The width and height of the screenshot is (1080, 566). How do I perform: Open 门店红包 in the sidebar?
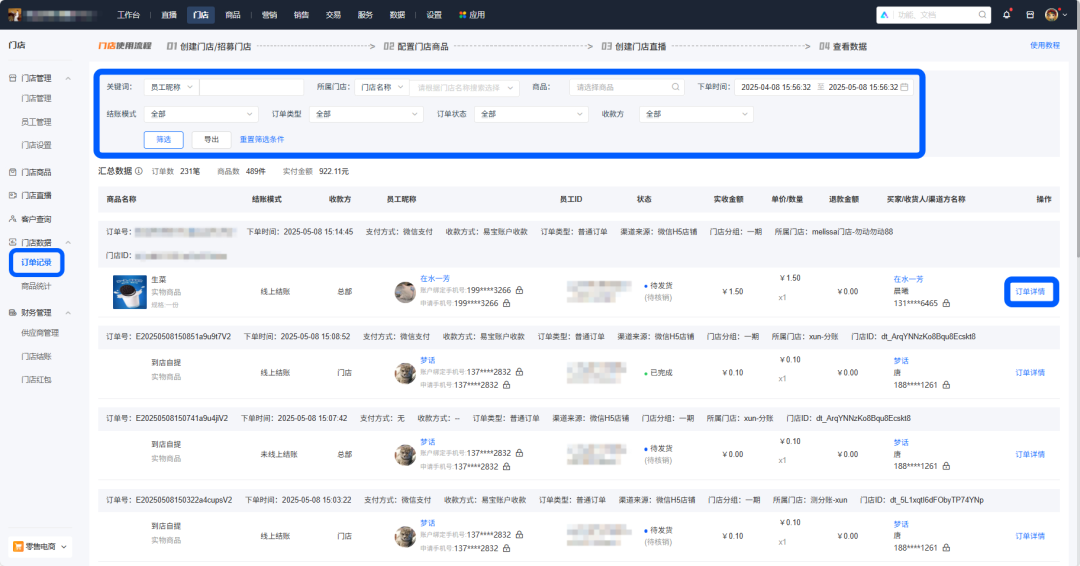pyautogui.click(x=36, y=379)
